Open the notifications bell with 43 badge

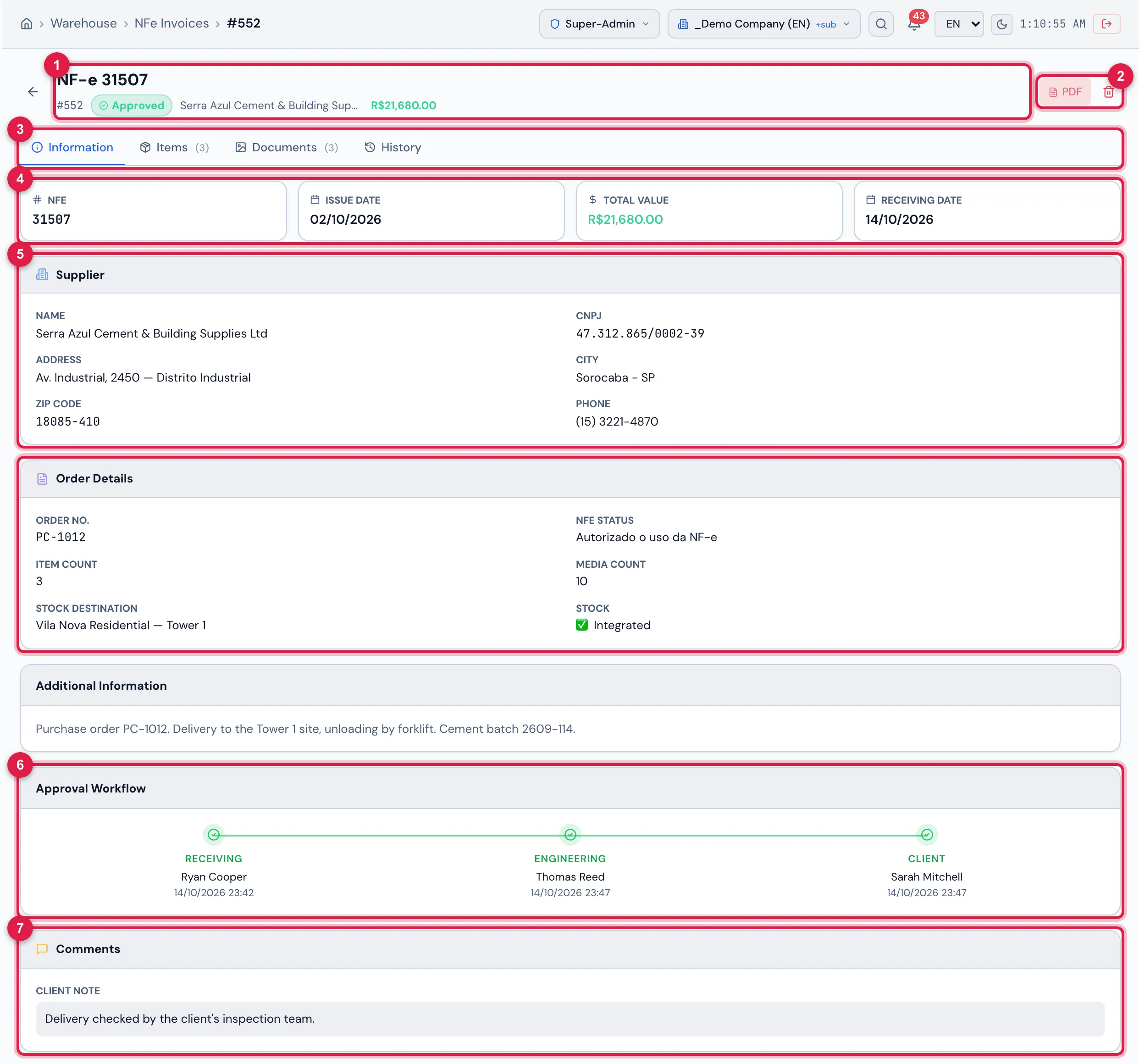click(914, 23)
